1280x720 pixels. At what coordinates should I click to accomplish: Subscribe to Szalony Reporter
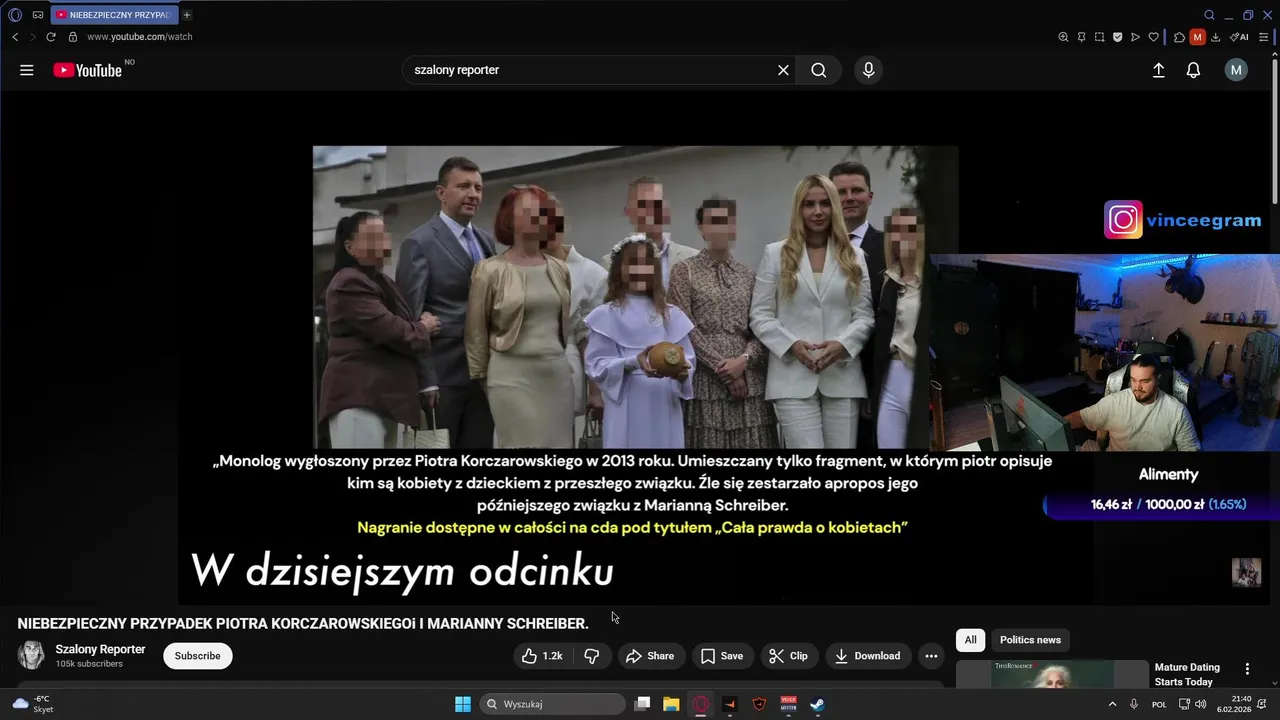click(198, 656)
